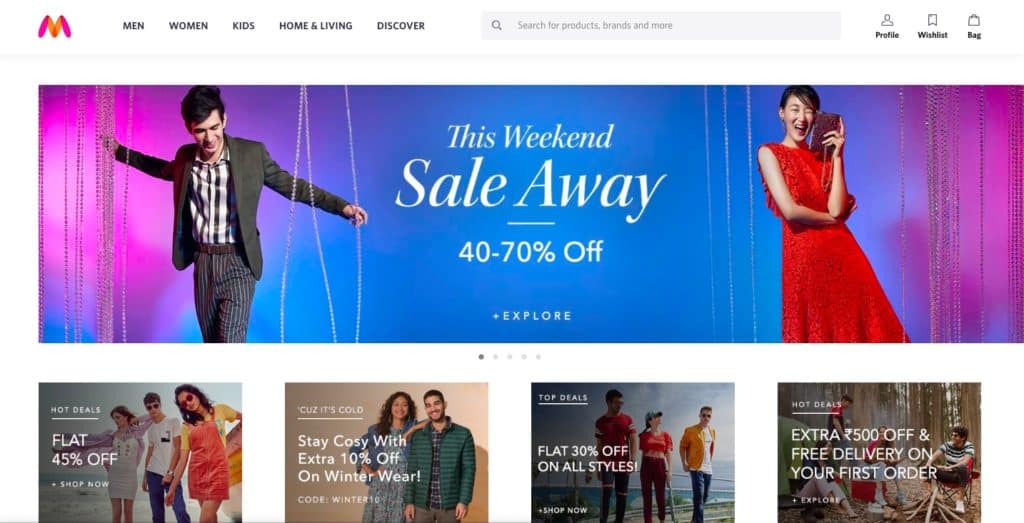This screenshot has height=523, width=1024.
Task: Select the second carousel dot
Action: pos(496,357)
